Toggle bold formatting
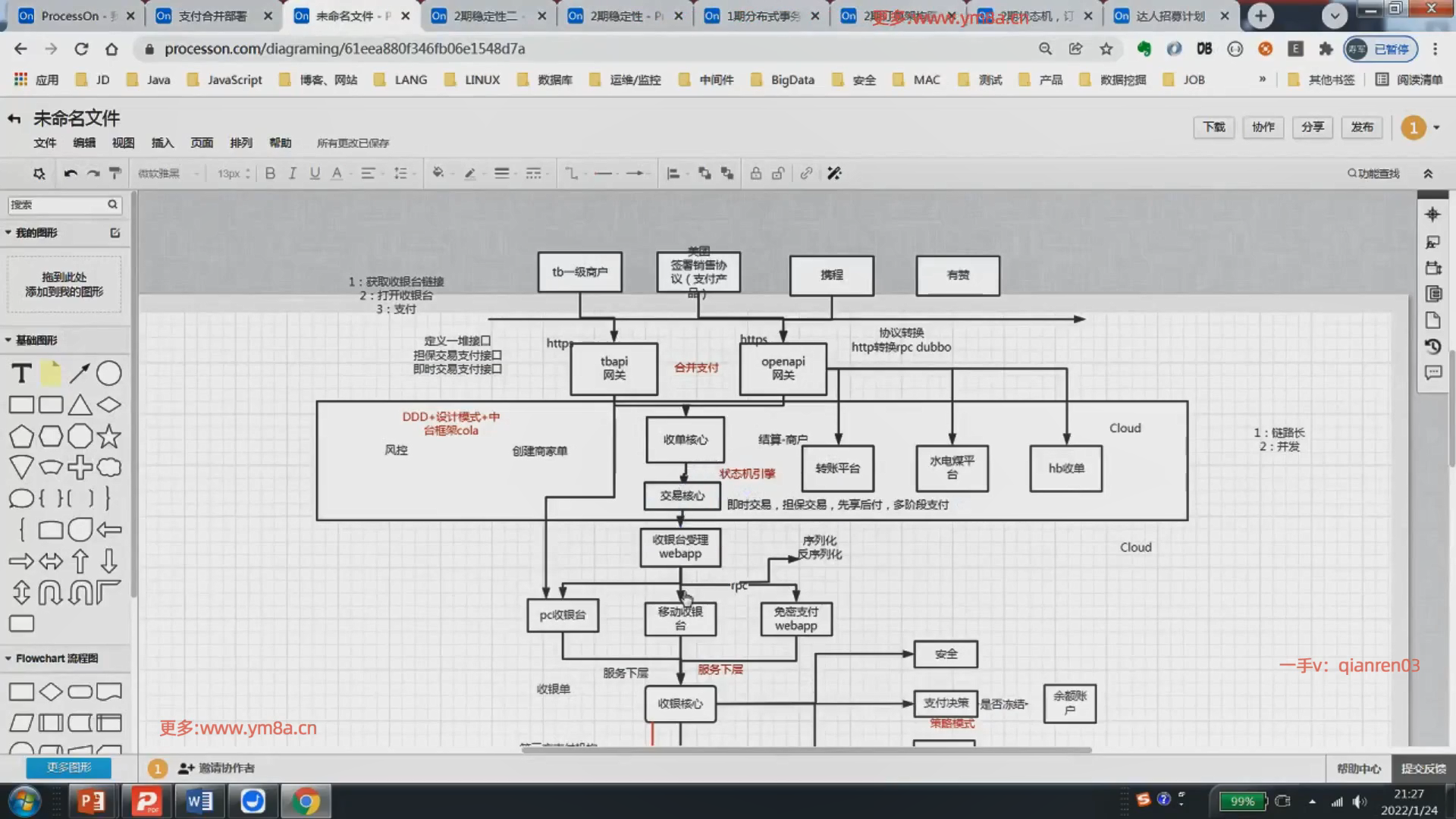 pos(270,174)
